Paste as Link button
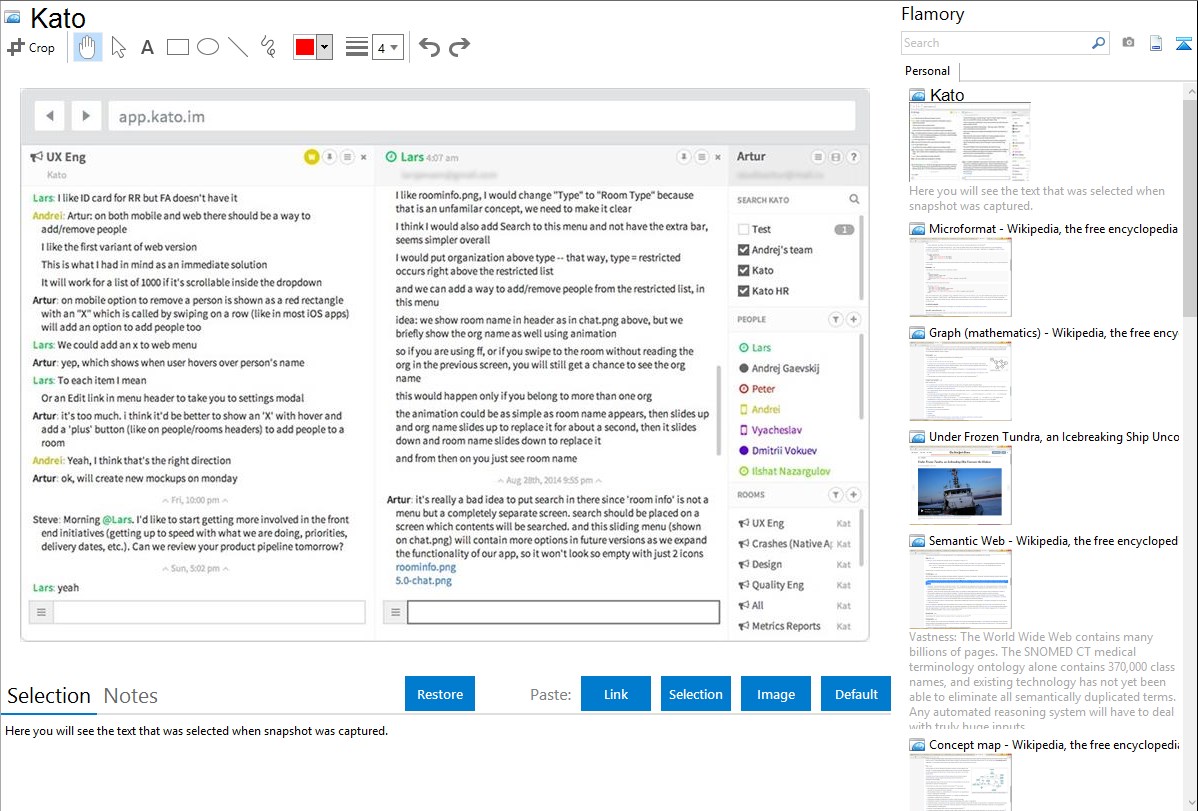The image size is (1198, 811). tap(616, 694)
